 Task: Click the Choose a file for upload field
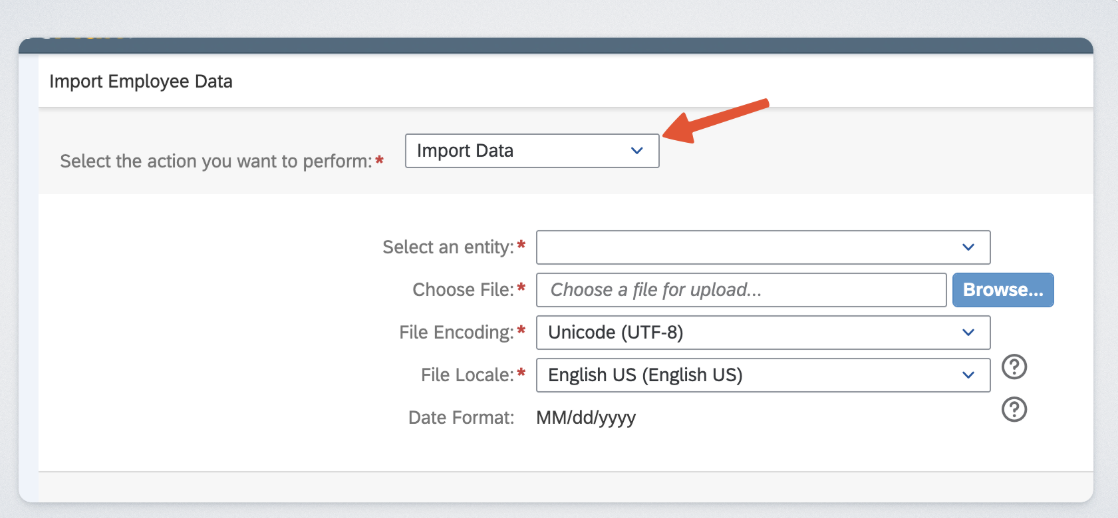pyautogui.click(x=741, y=290)
